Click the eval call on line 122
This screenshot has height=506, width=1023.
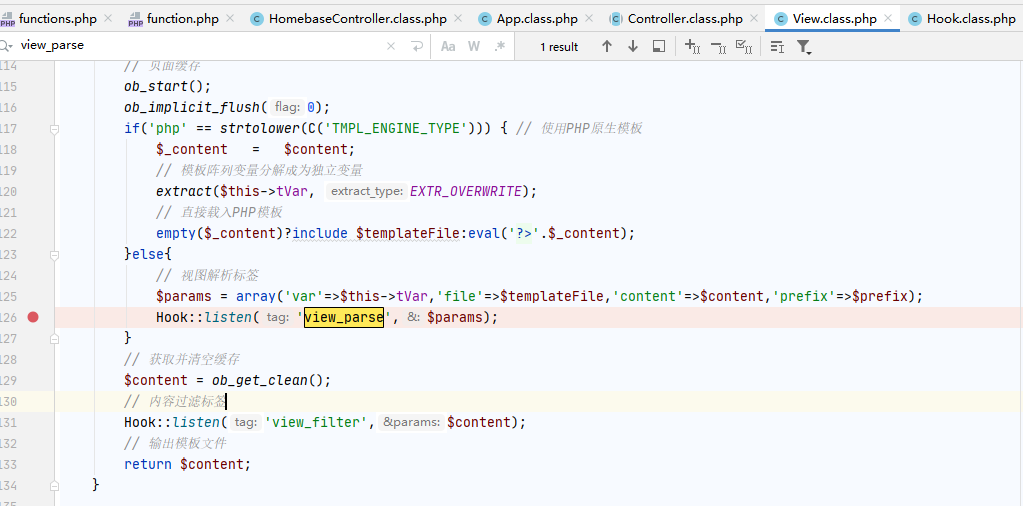(x=483, y=233)
